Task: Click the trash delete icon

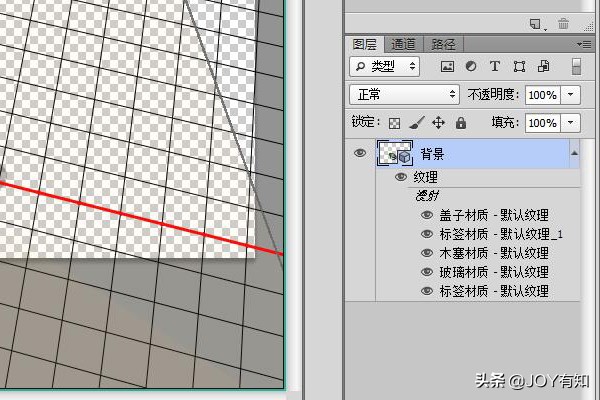Action: click(563, 24)
